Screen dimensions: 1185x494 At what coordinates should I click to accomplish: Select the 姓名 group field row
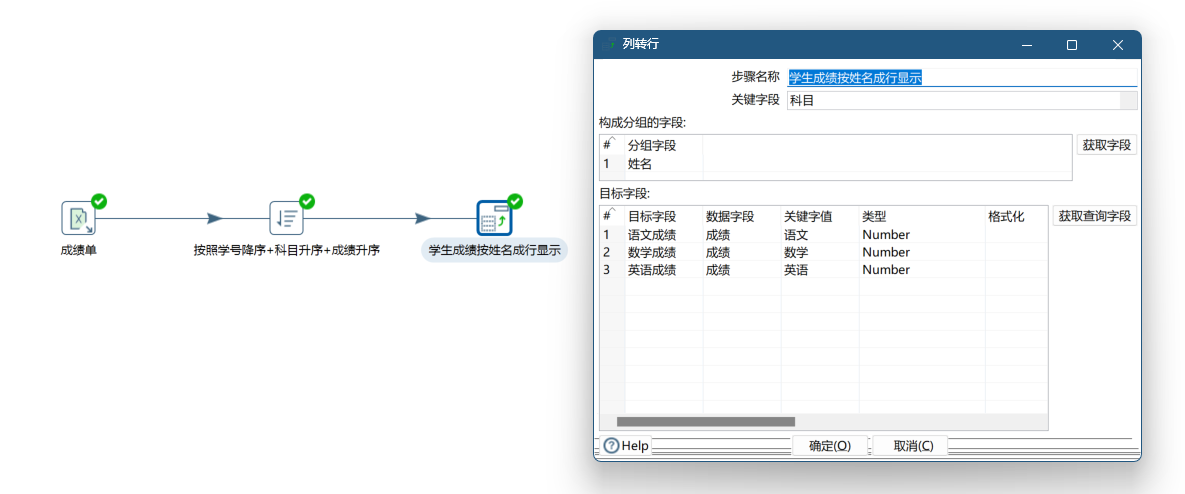pos(640,164)
